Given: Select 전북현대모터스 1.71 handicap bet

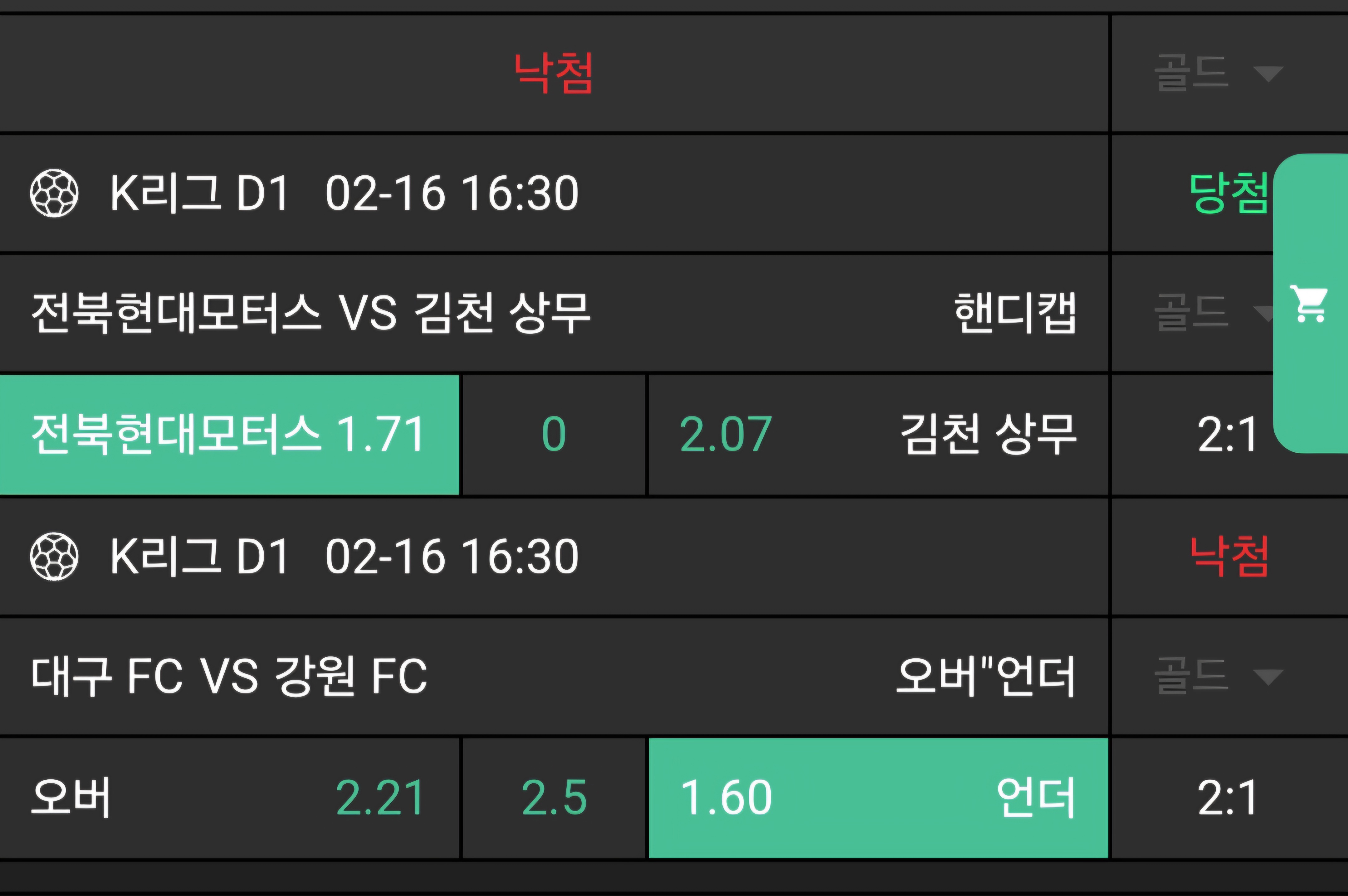Looking at the screenshot, I should [x=229, y=434].
